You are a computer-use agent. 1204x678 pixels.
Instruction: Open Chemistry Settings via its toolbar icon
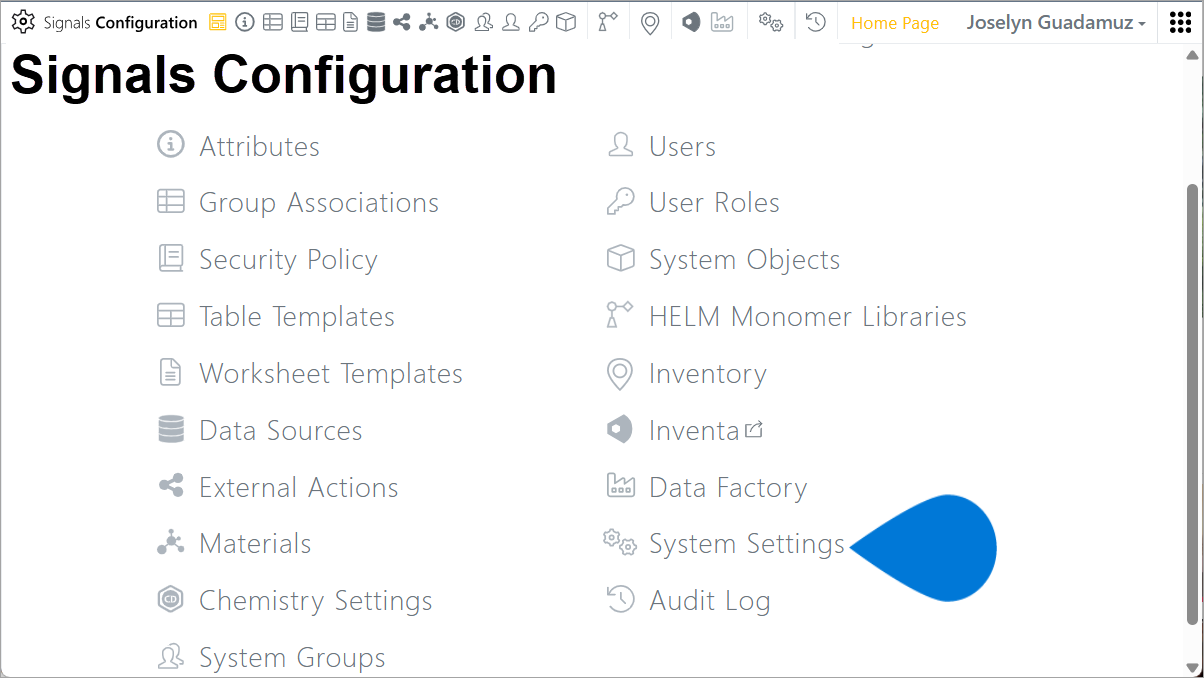coord(456,22)
